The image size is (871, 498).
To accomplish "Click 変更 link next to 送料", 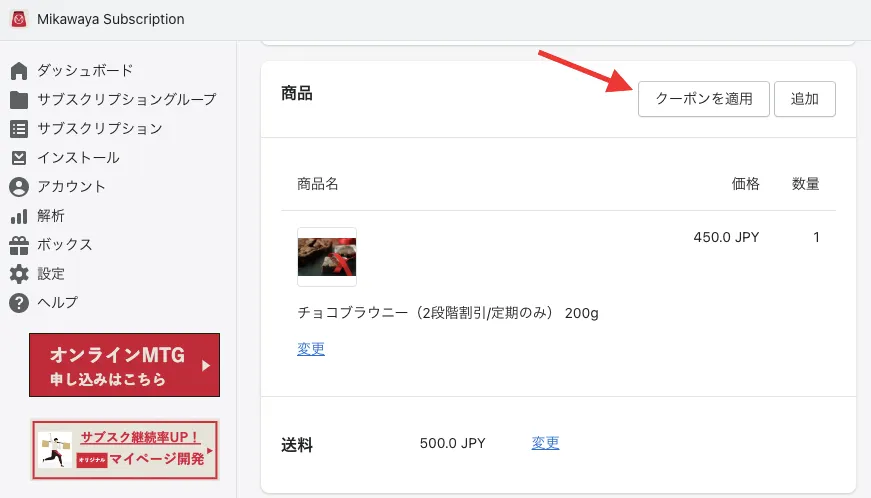I will [545, 443].
